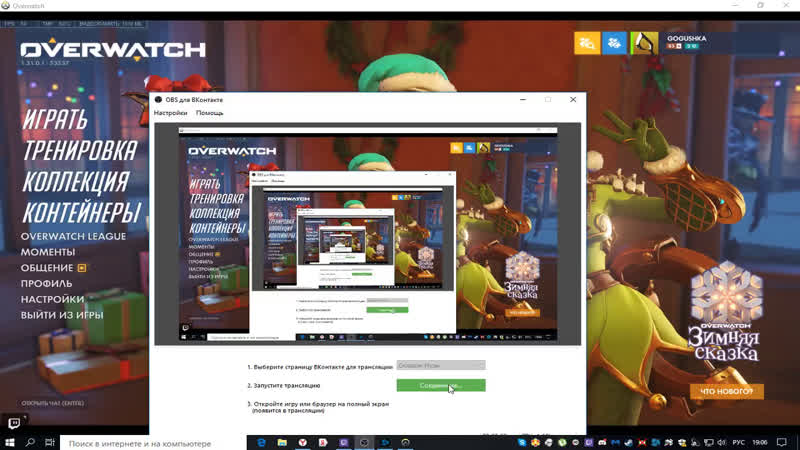Click the OBS window title icon
Screen dimensions: 800x450
(x=158, y=100)
